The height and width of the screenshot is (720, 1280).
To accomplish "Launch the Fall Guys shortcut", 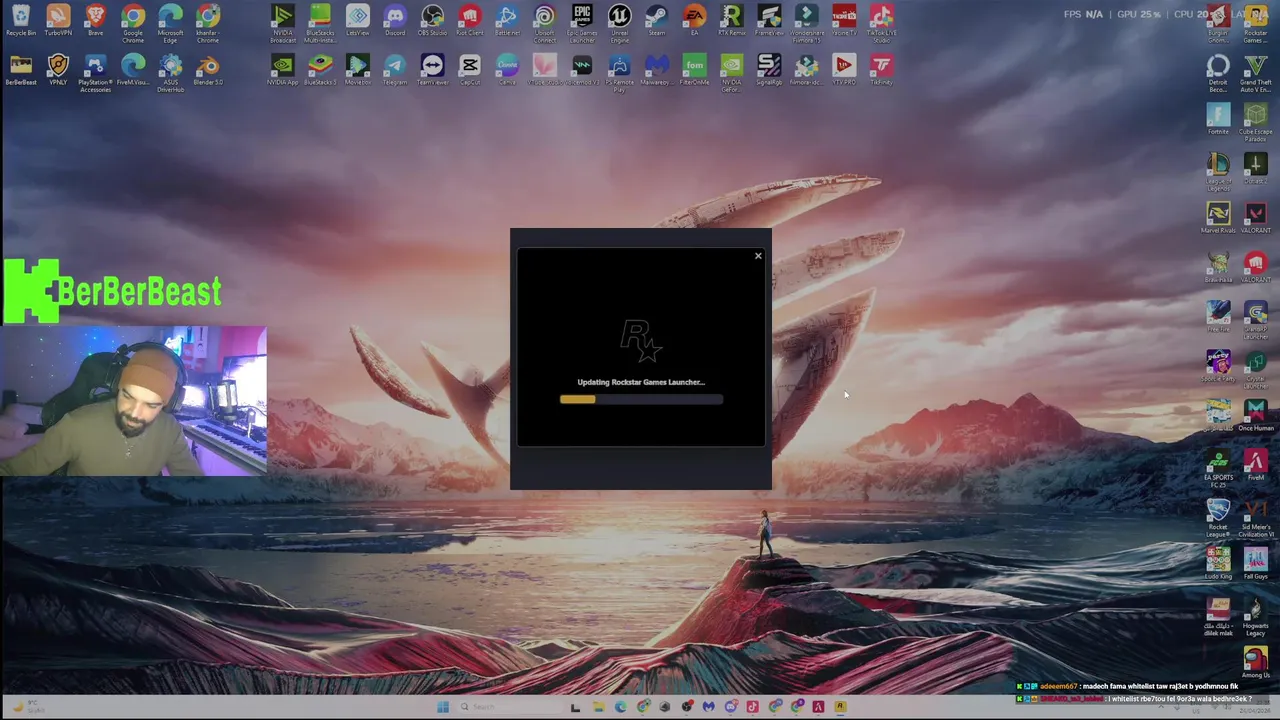I will point(1255,564).
